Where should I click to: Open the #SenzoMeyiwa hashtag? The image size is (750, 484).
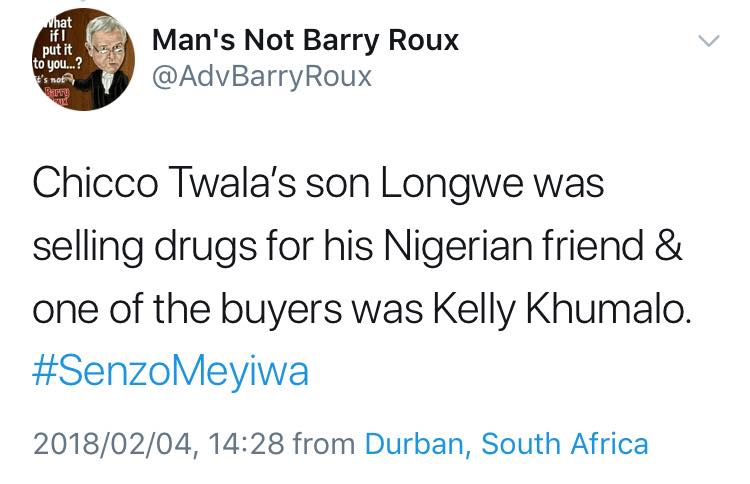click(x=170, y=371)
